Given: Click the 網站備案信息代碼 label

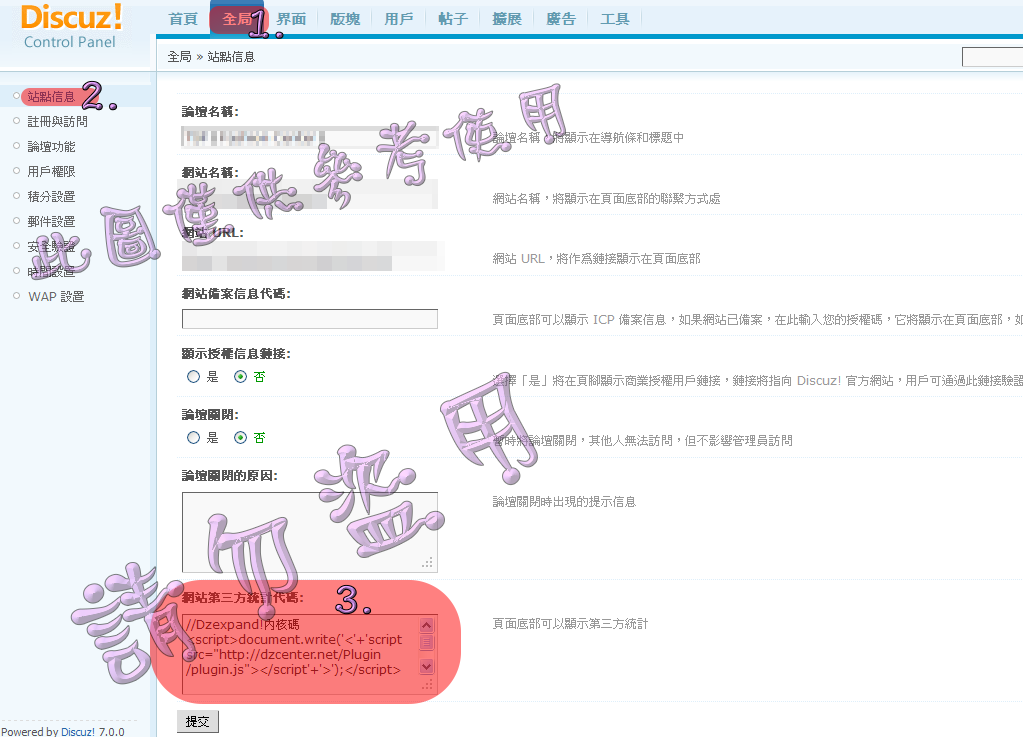Looking at the screenshot, I should 236,293.
